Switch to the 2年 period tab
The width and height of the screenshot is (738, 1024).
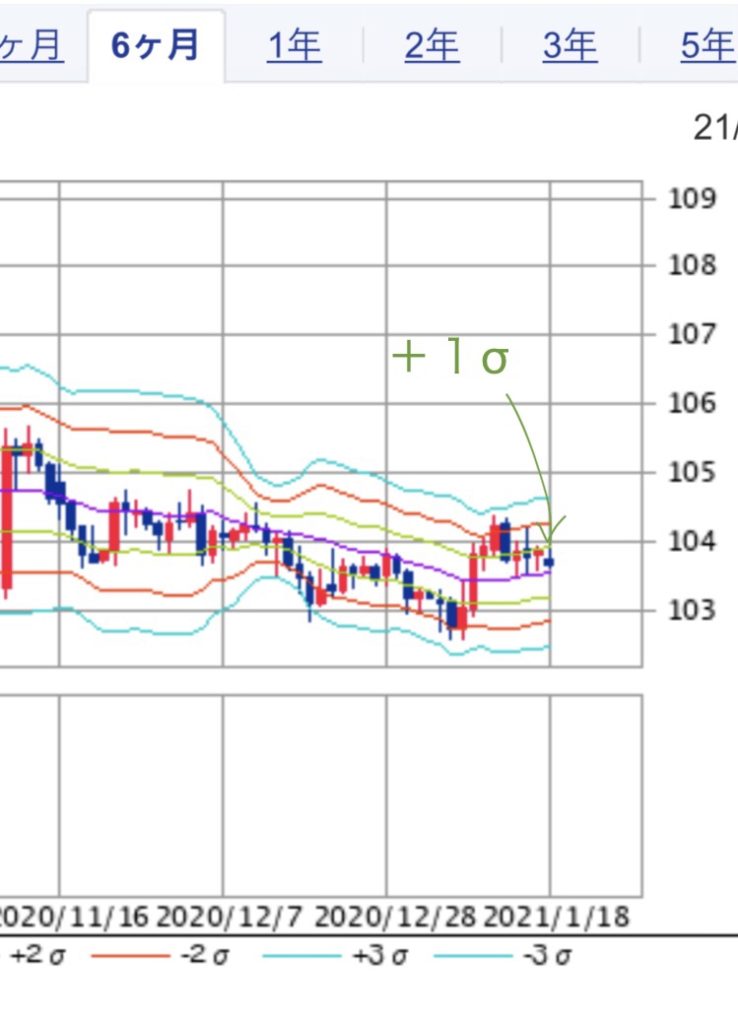tap(432, 46)
